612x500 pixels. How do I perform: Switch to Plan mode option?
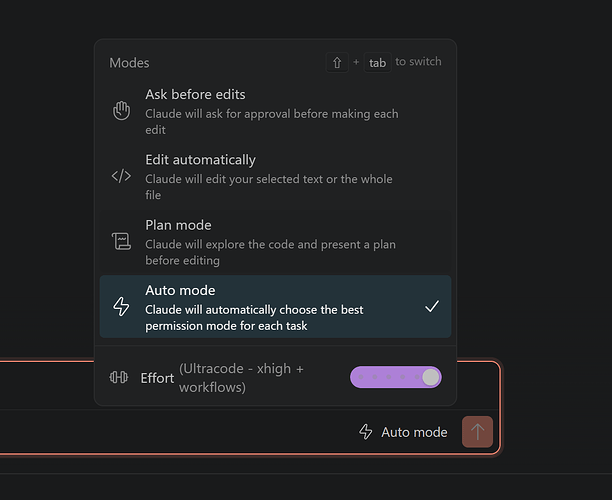click(276, 242)
